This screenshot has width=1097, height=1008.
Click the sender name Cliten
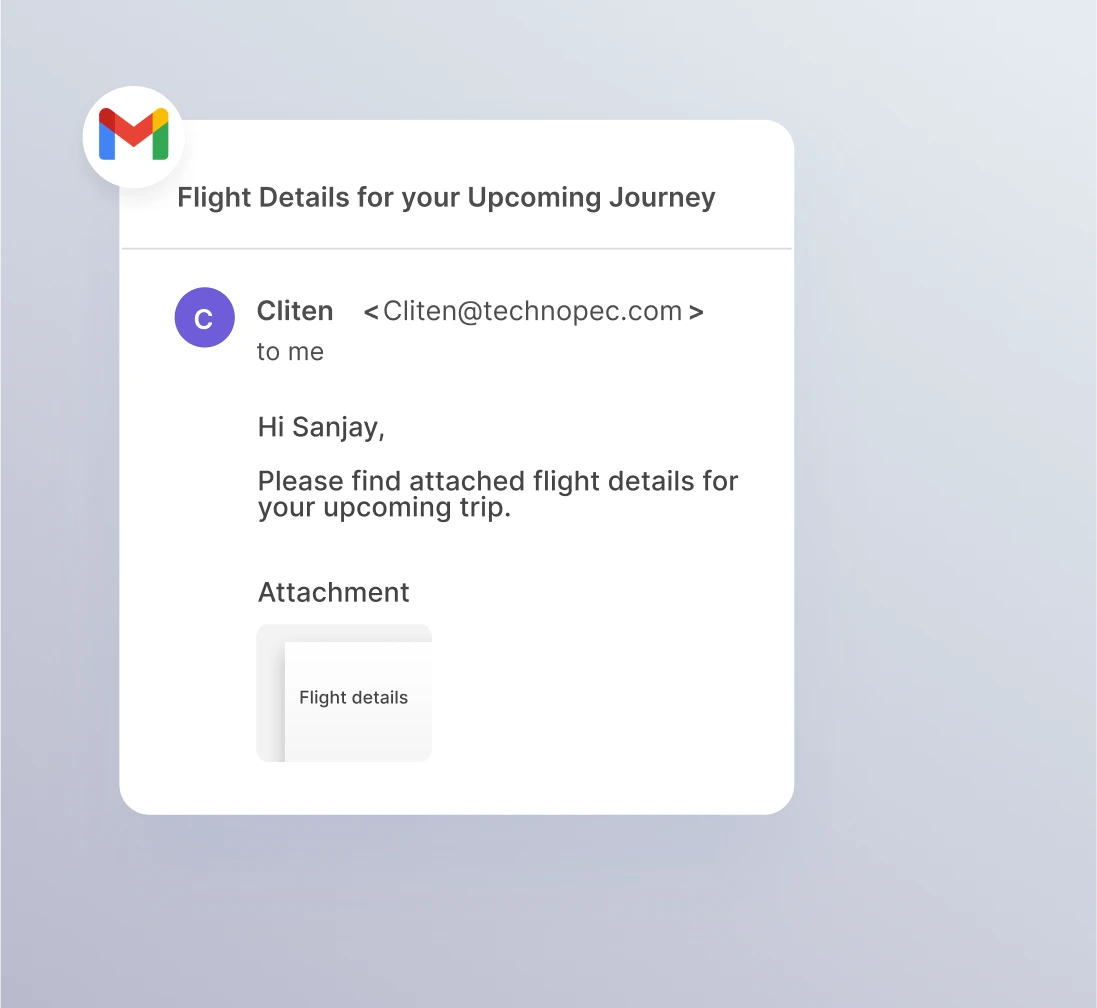point(295,311)
